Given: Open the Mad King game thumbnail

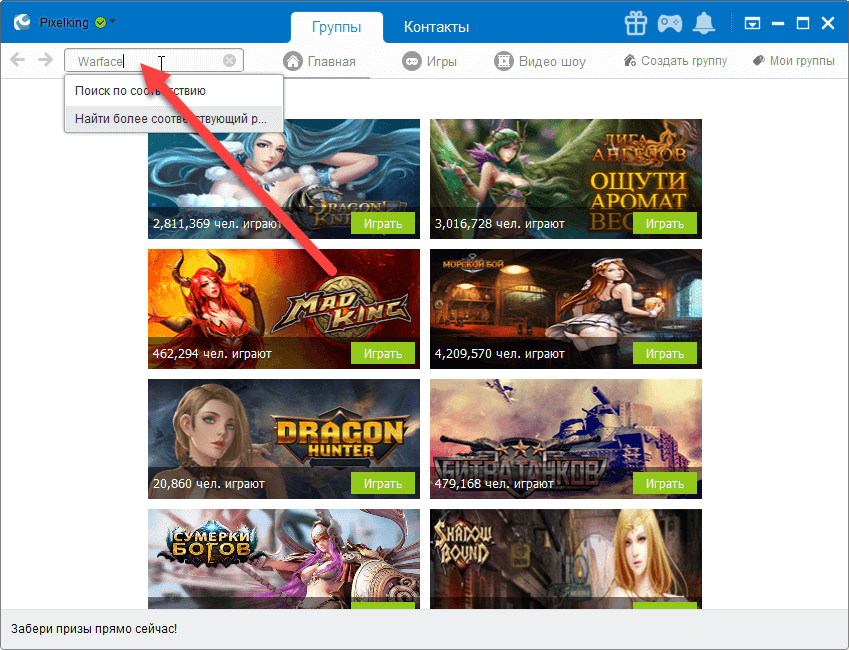Looking at the screenshot, I should (x=284, y=309).
